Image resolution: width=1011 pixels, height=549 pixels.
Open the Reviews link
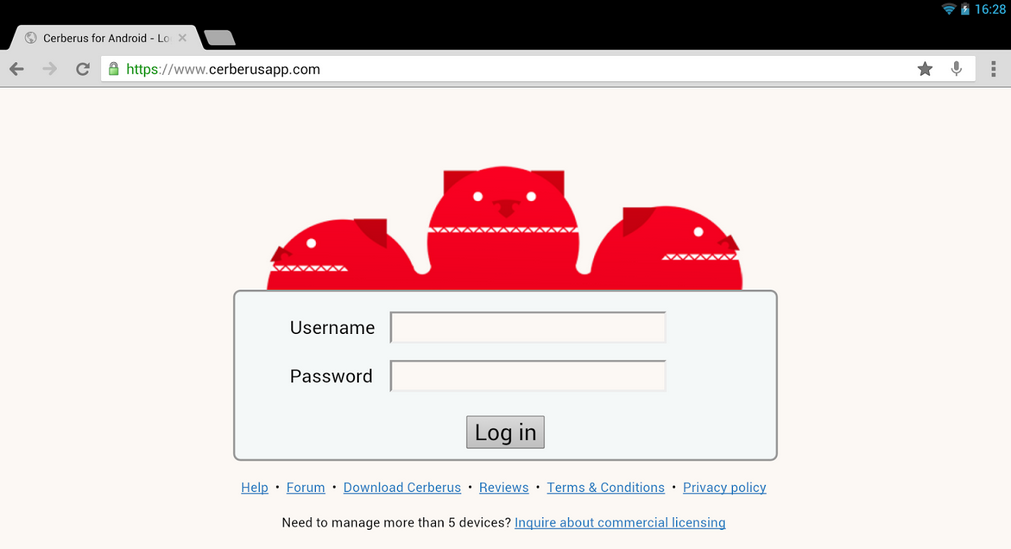coord(504,488)
